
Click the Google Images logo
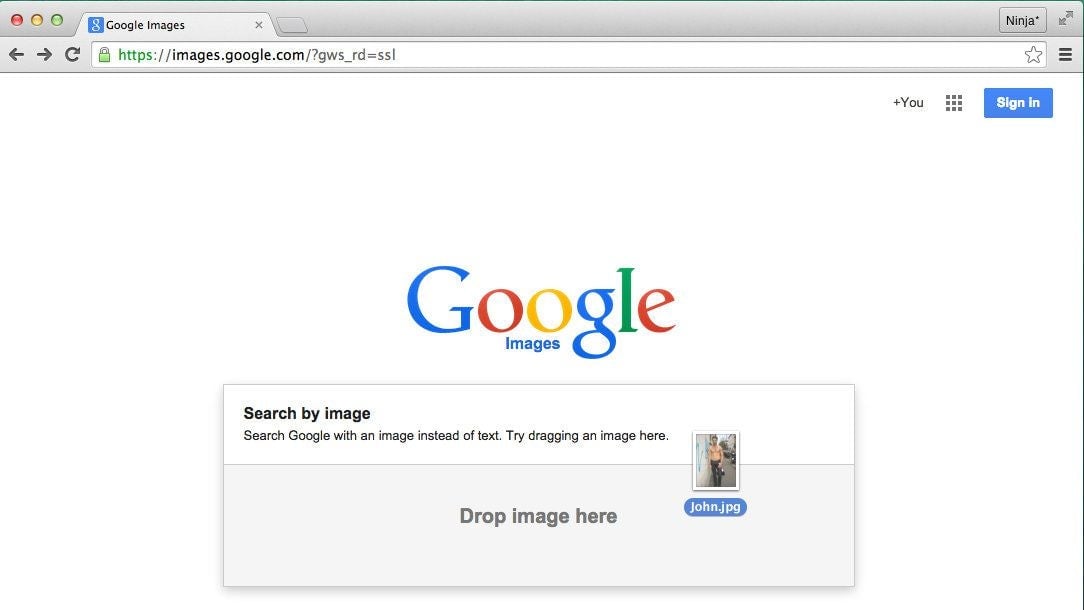coord(541,311)
